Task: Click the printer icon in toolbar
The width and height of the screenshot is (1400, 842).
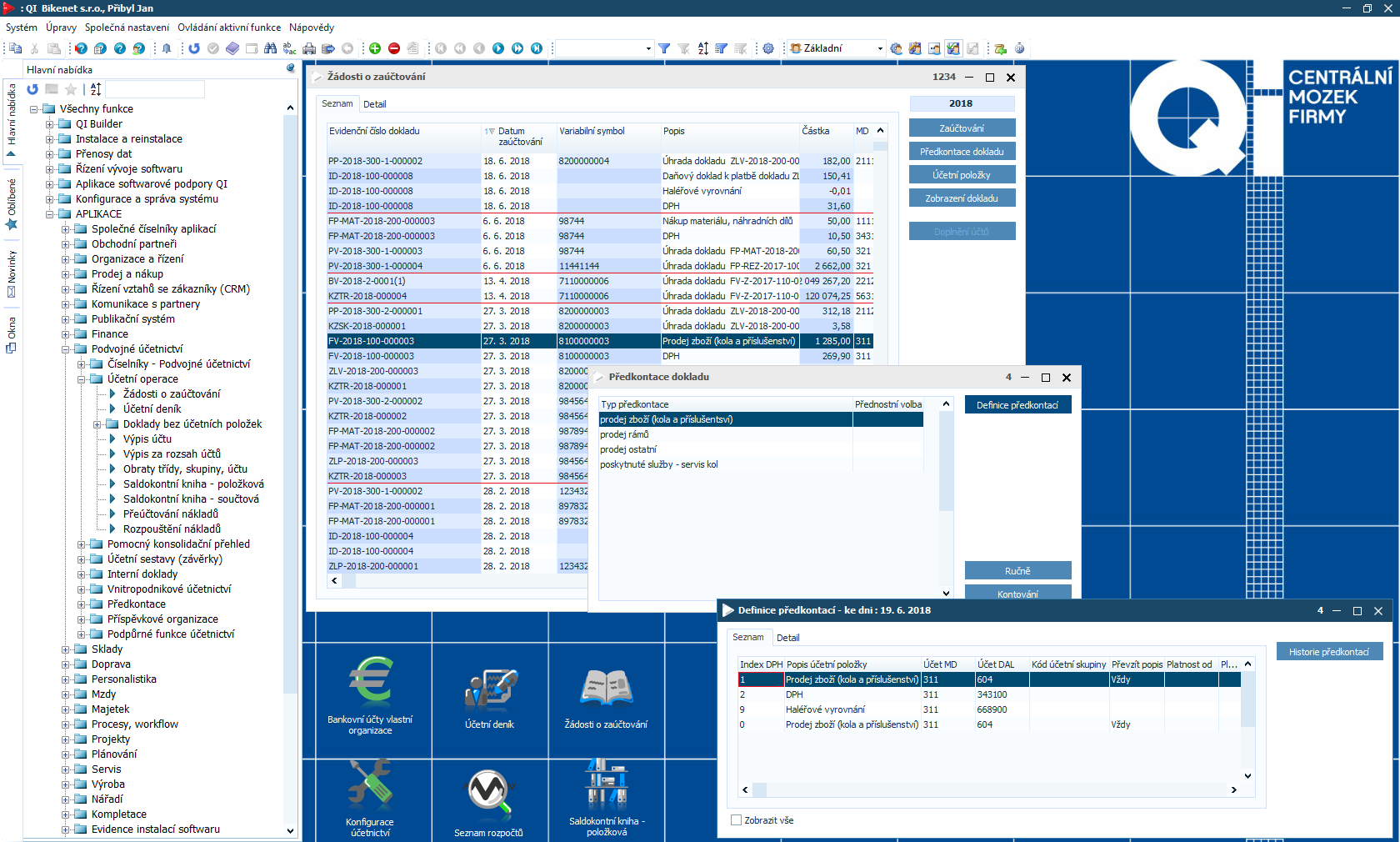Action: (x=309, y=48)
